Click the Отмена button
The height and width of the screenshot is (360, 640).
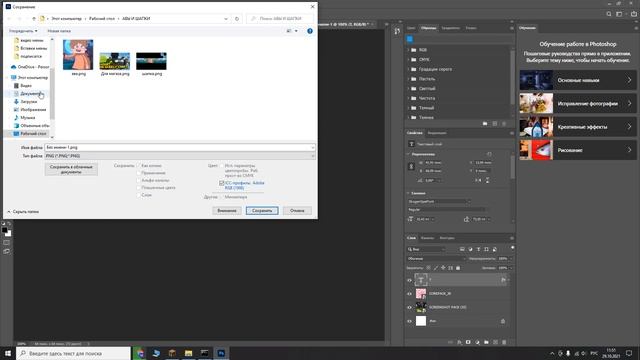tap(297, 211)
